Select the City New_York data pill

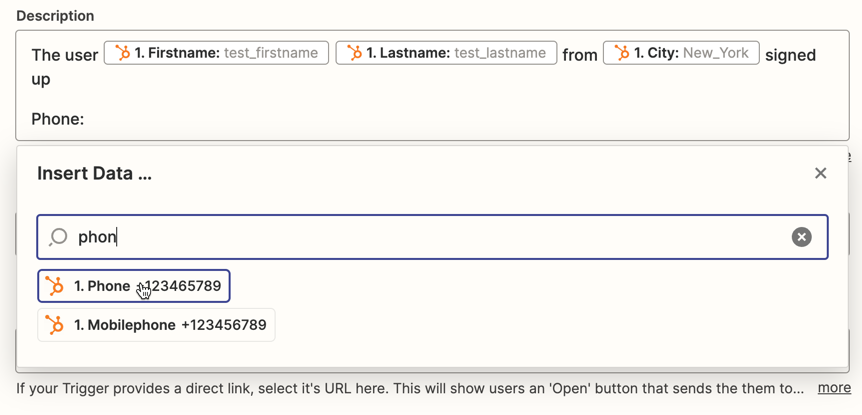point(681,53)
